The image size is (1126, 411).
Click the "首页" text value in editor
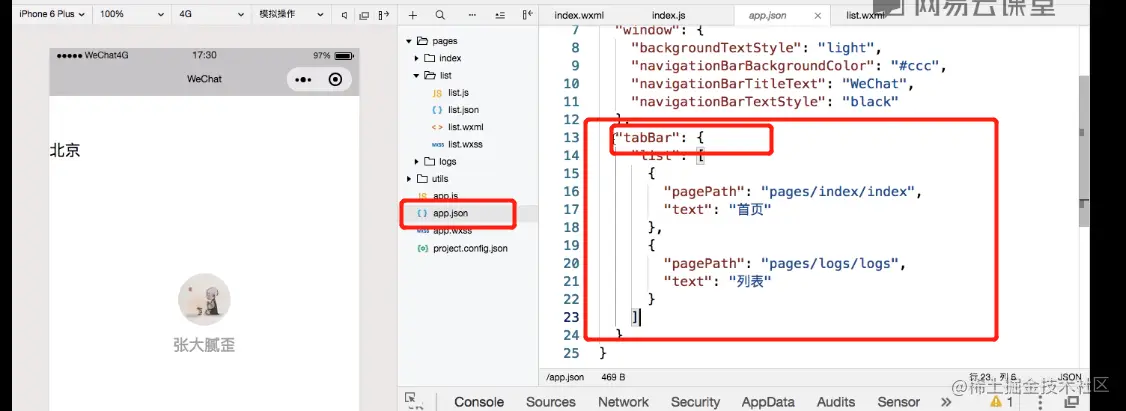pos(750,210)
